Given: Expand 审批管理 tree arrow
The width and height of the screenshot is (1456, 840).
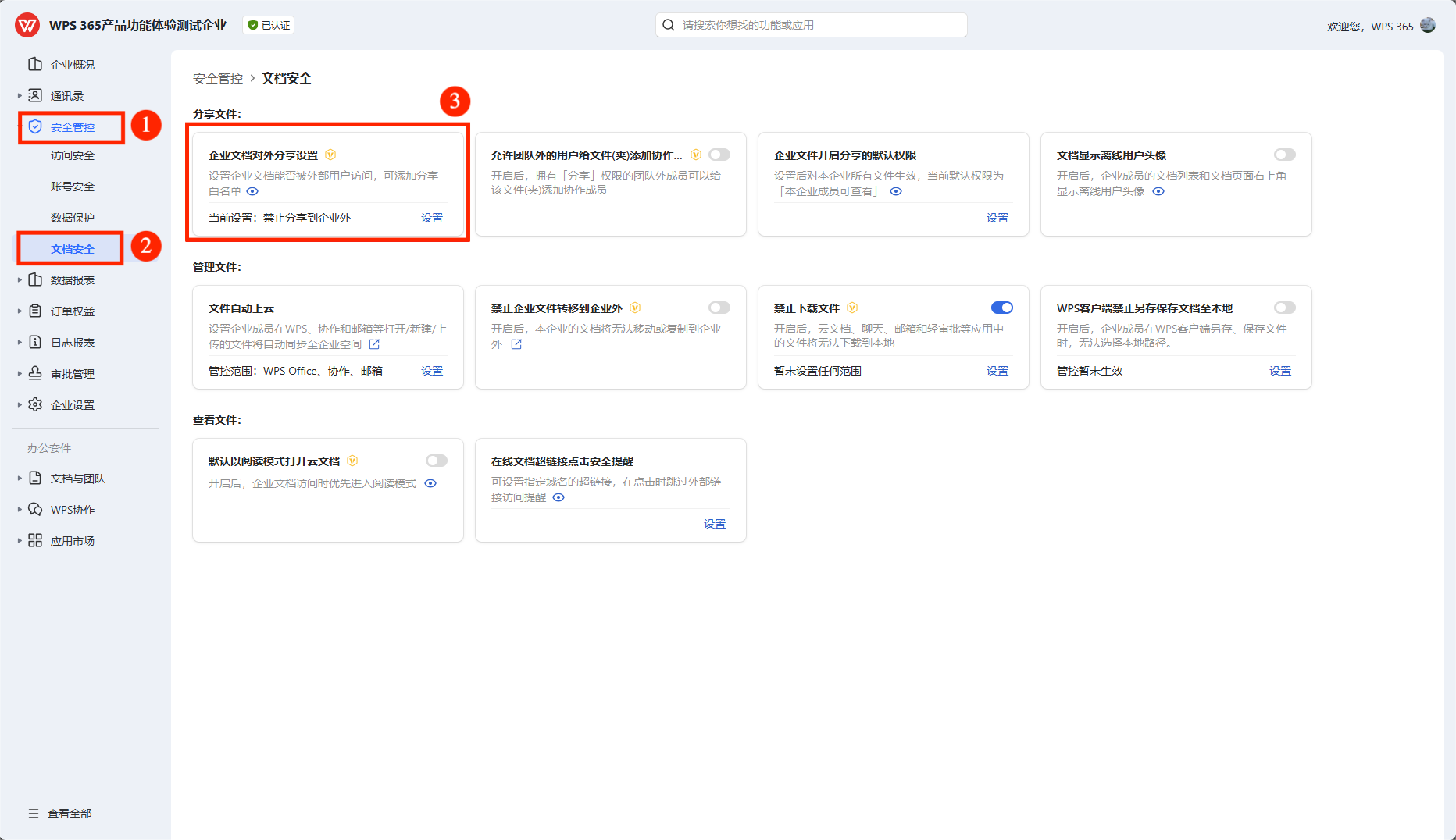Looking at the screenshot, I should tap(20, 373).
